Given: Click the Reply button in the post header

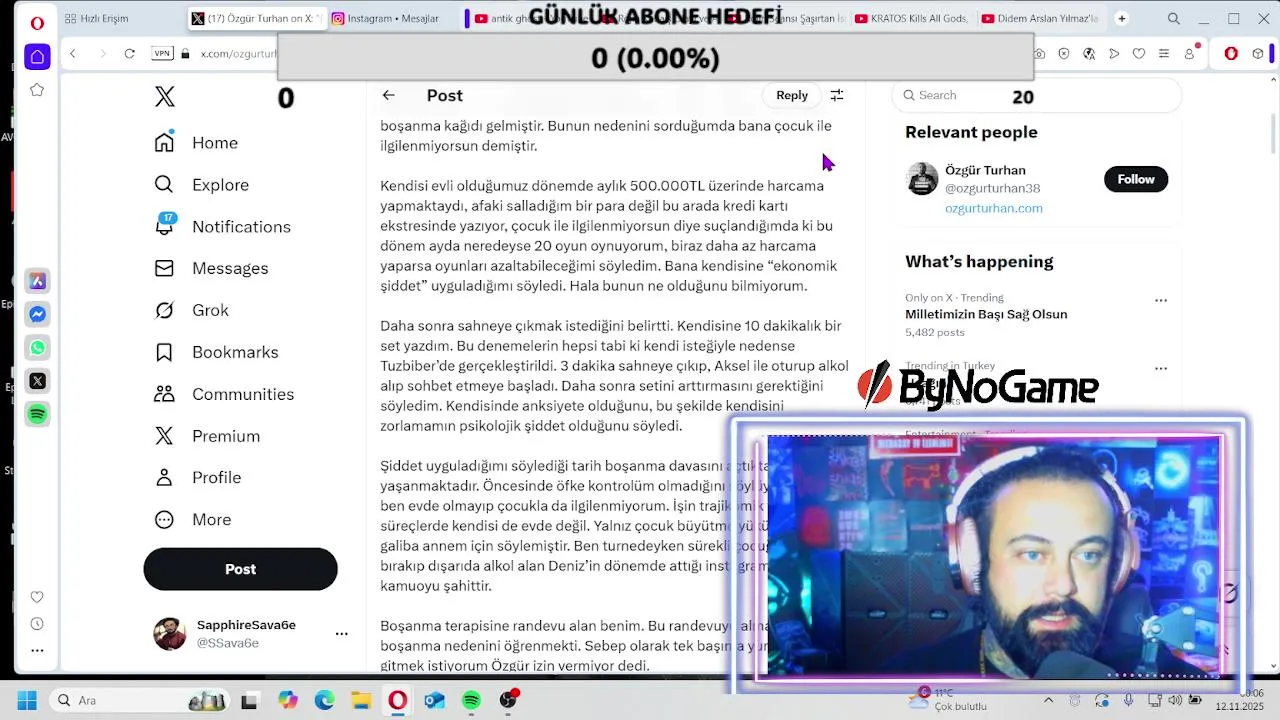Looking at the screenshot, I should [x=792, y=95].
